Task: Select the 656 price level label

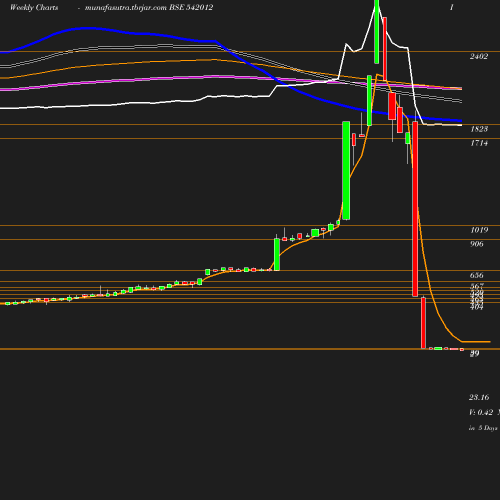Action: tap(477, 275)
